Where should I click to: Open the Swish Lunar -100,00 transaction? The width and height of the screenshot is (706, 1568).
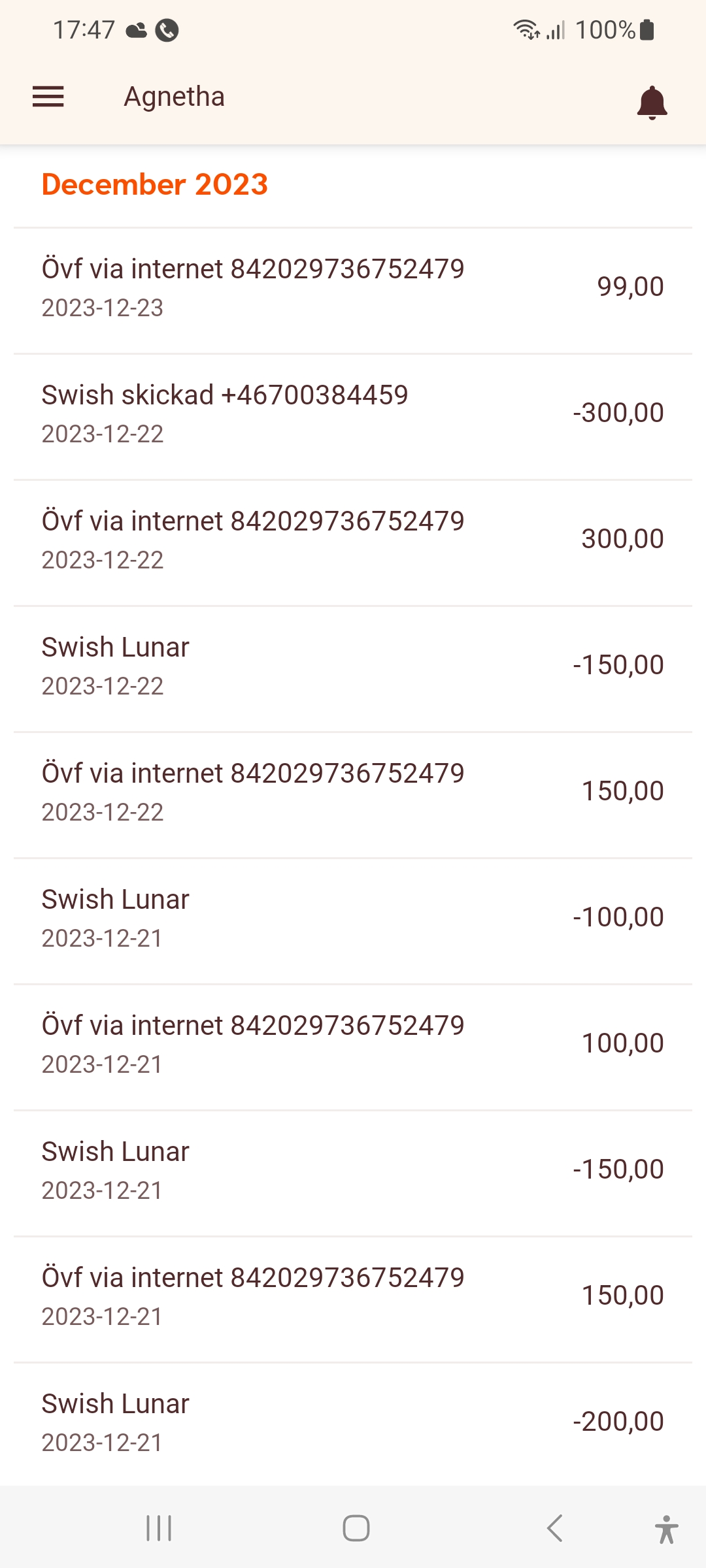point(353,918)
